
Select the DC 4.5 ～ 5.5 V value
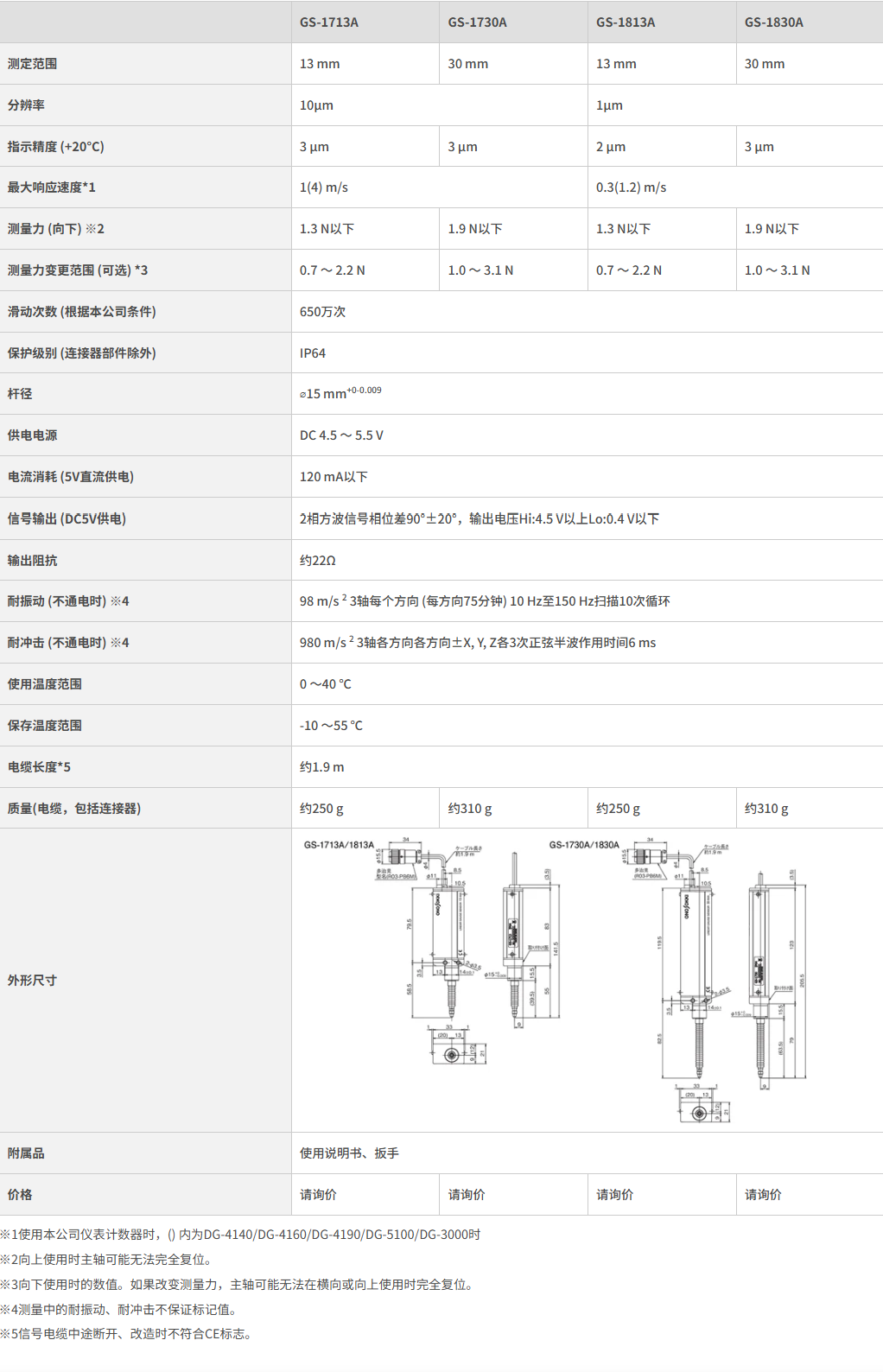(x=341, y=435)
